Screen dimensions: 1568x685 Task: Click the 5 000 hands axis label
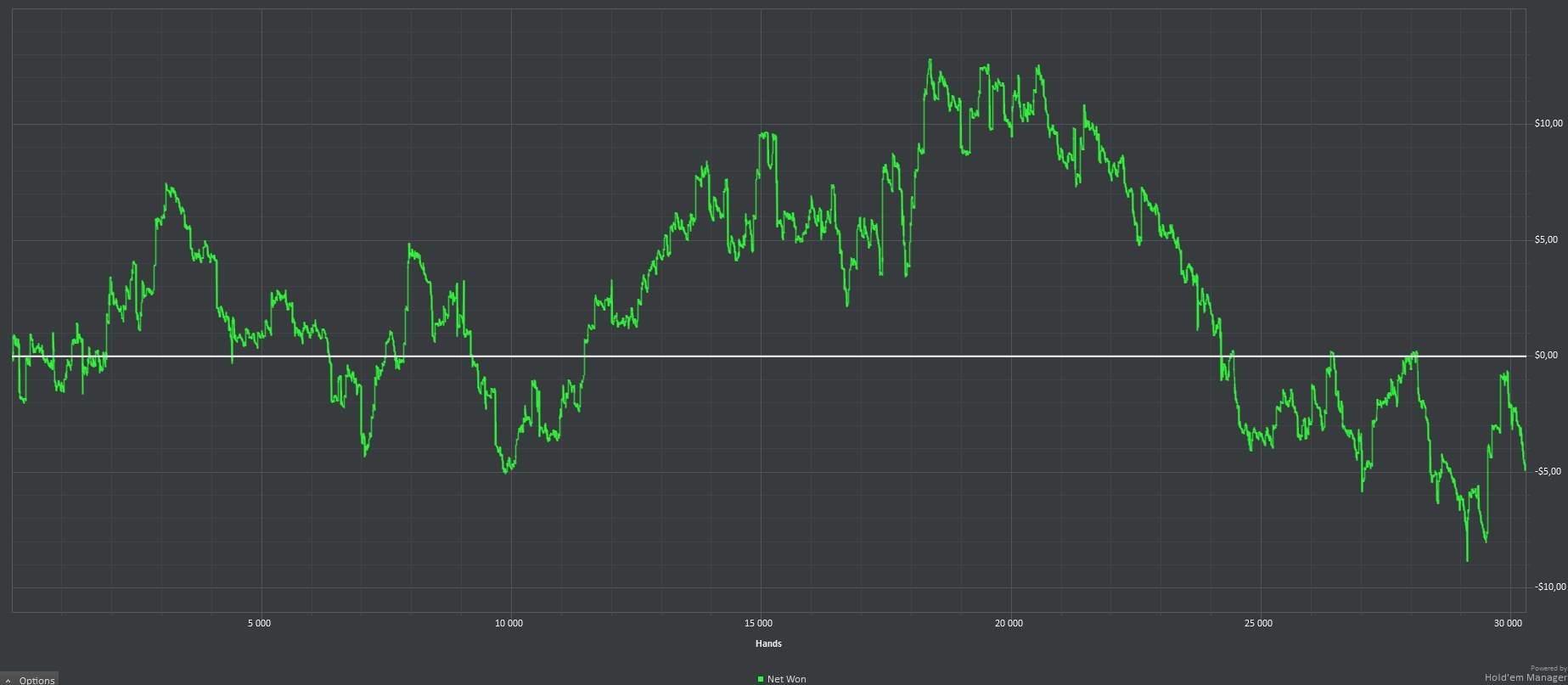point(260,623)
